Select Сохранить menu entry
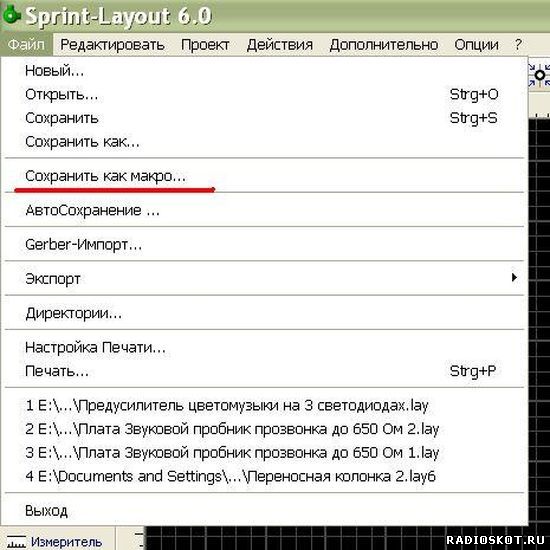Viewport: 550px width, 550px height. coord(264,118)
